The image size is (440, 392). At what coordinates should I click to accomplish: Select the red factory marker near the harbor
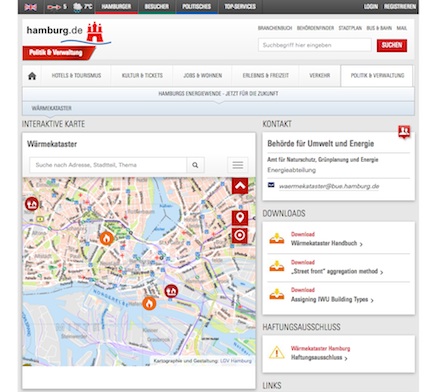click(x=171, y=291)
